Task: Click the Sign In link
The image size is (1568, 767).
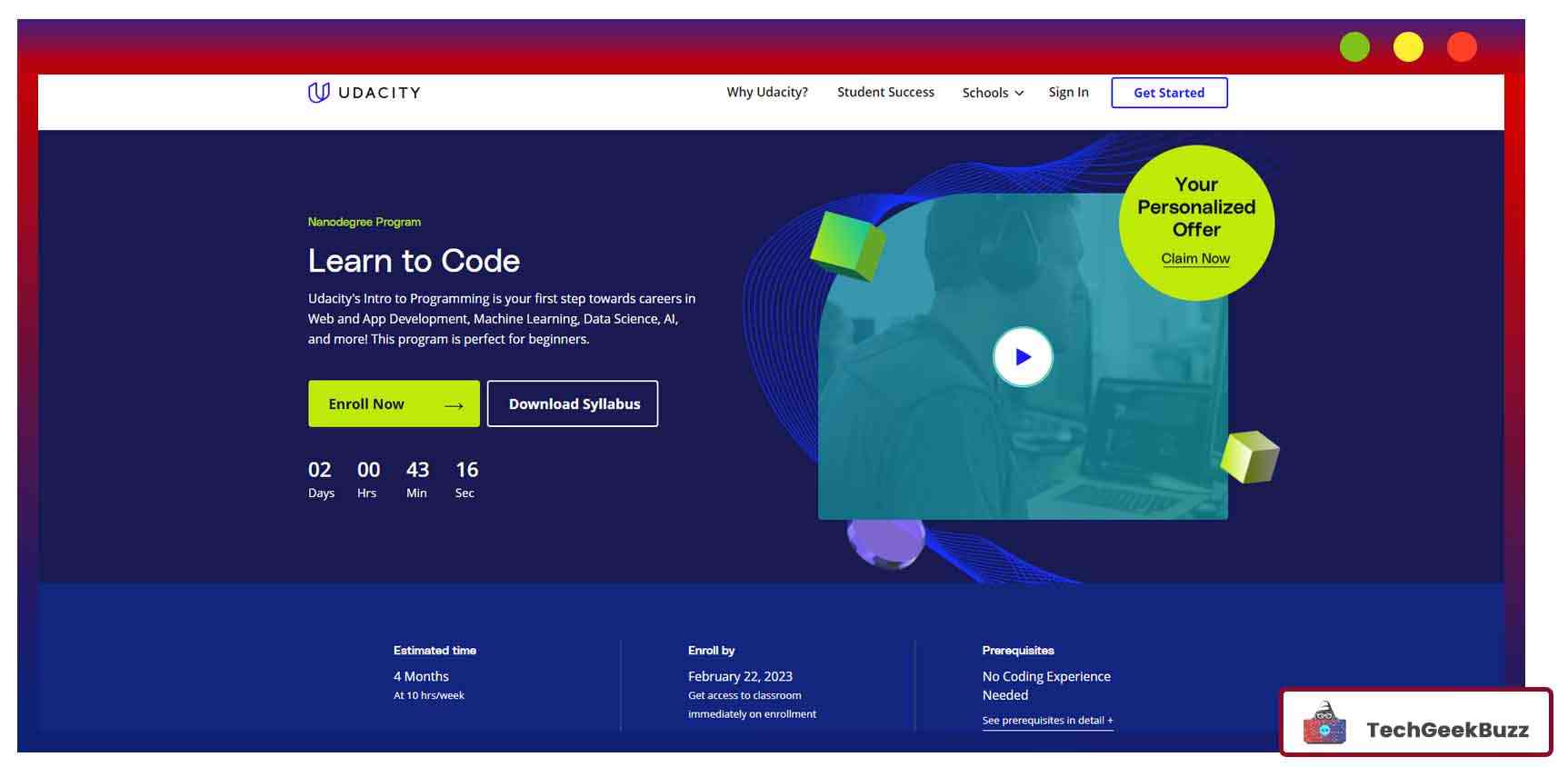Action: point(1068,93)
